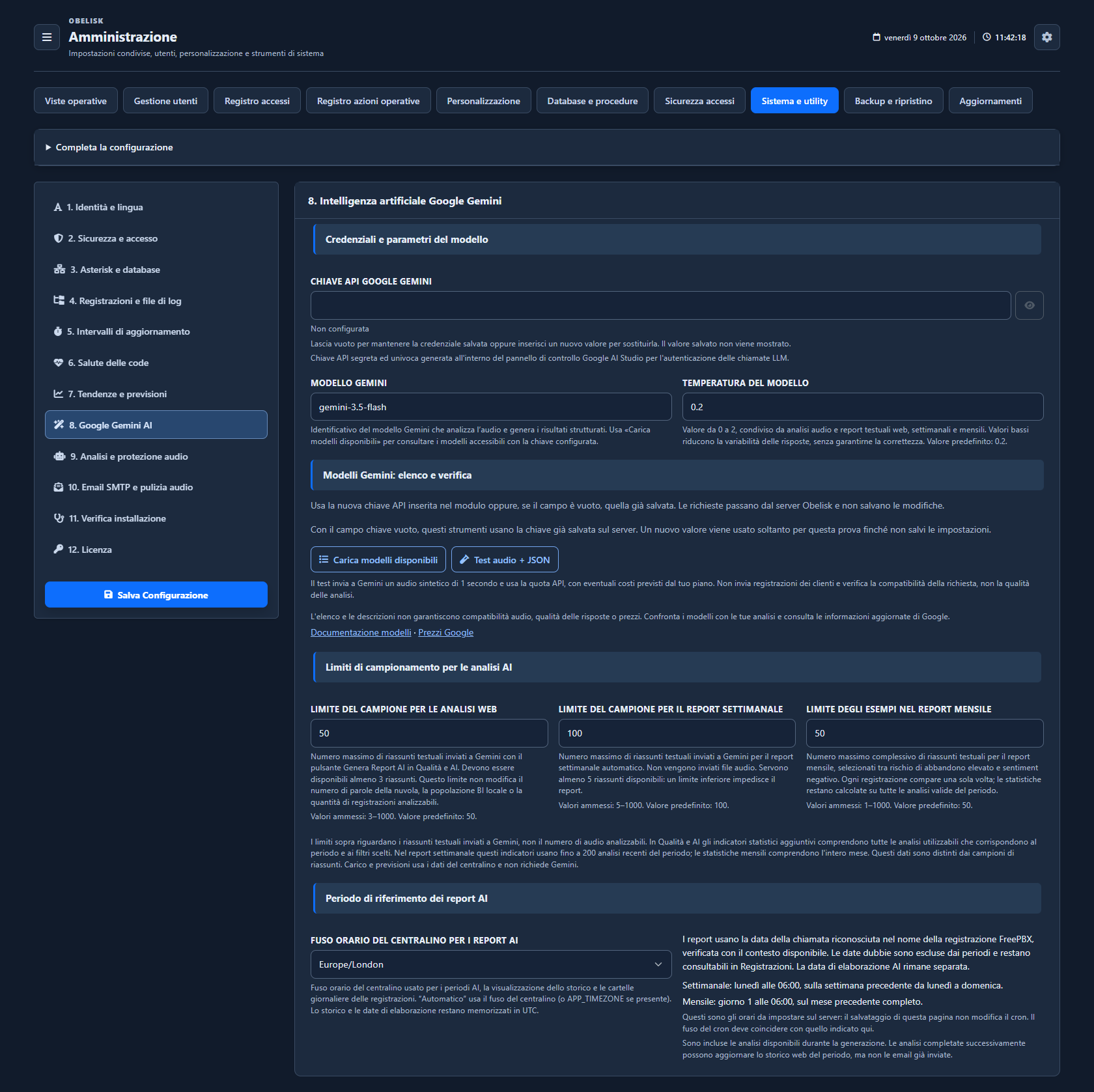
Task: Click the chart icon for Tendenze e previsioni
Action: click(x=59, y=394)
